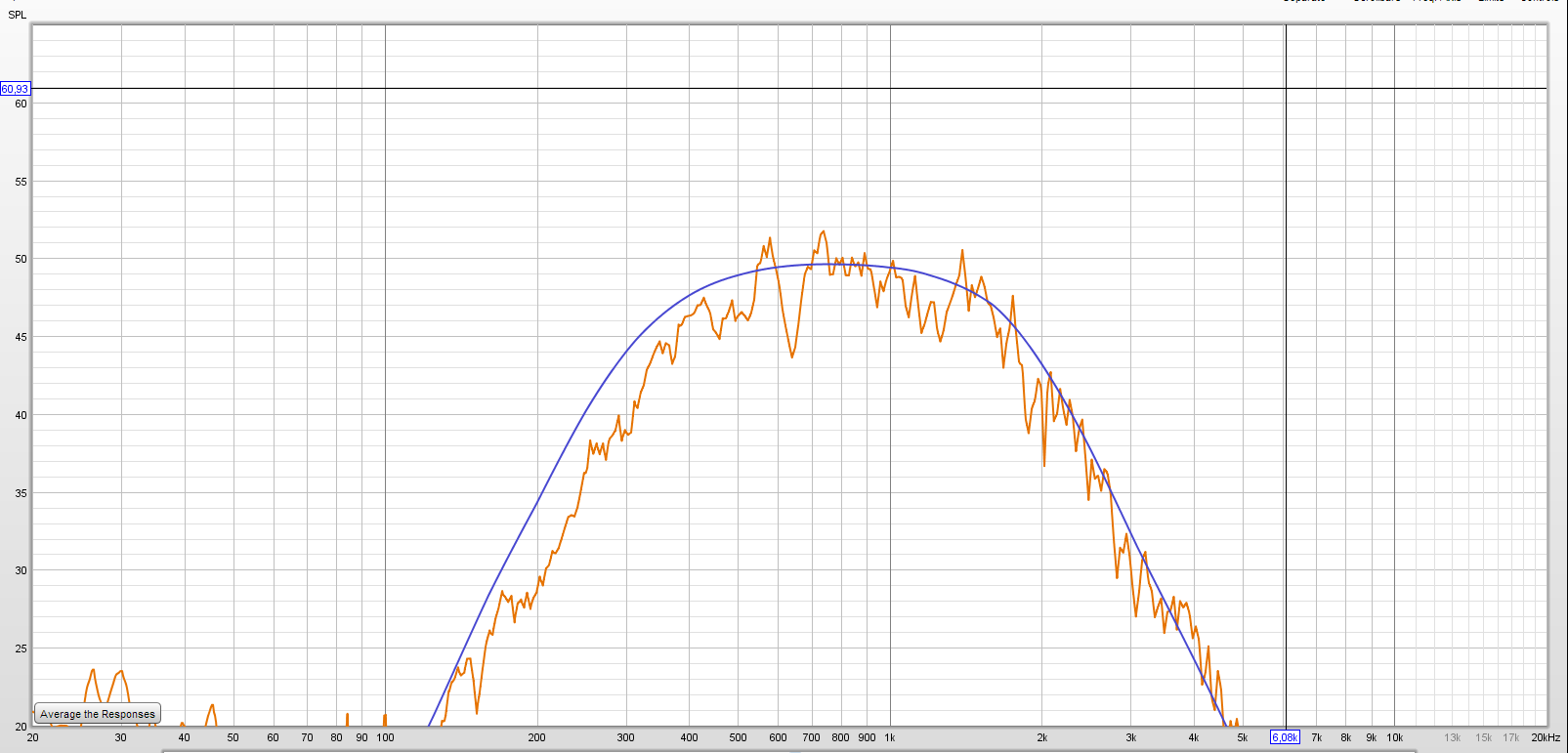The height and width of the screenshot is (753, 1568).
Task: Select the 60,93 SPL cursor readout
Action: click(x=15, y=89)
